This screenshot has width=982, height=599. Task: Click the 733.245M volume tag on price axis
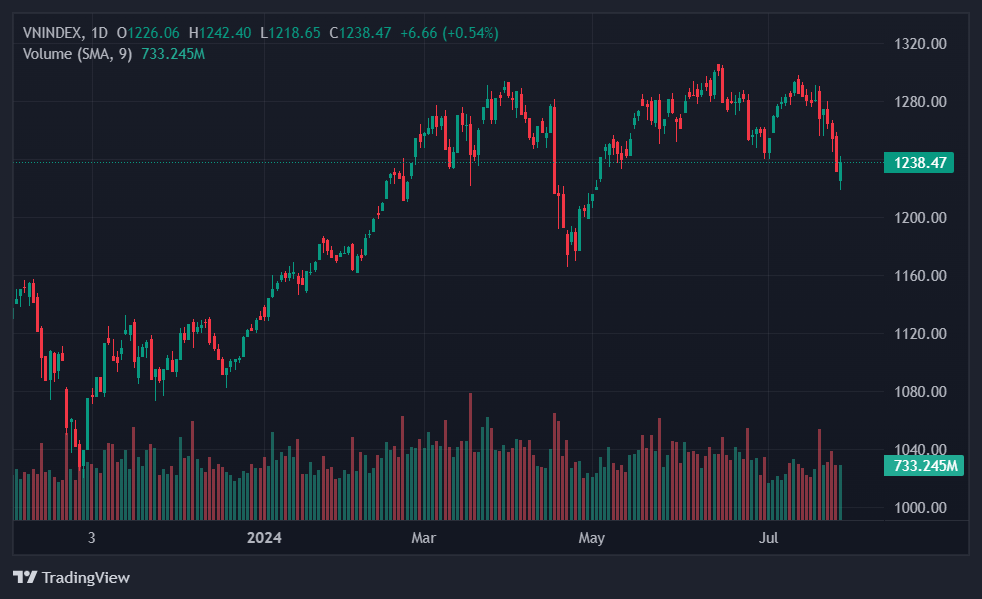click(x=923, y=466)
